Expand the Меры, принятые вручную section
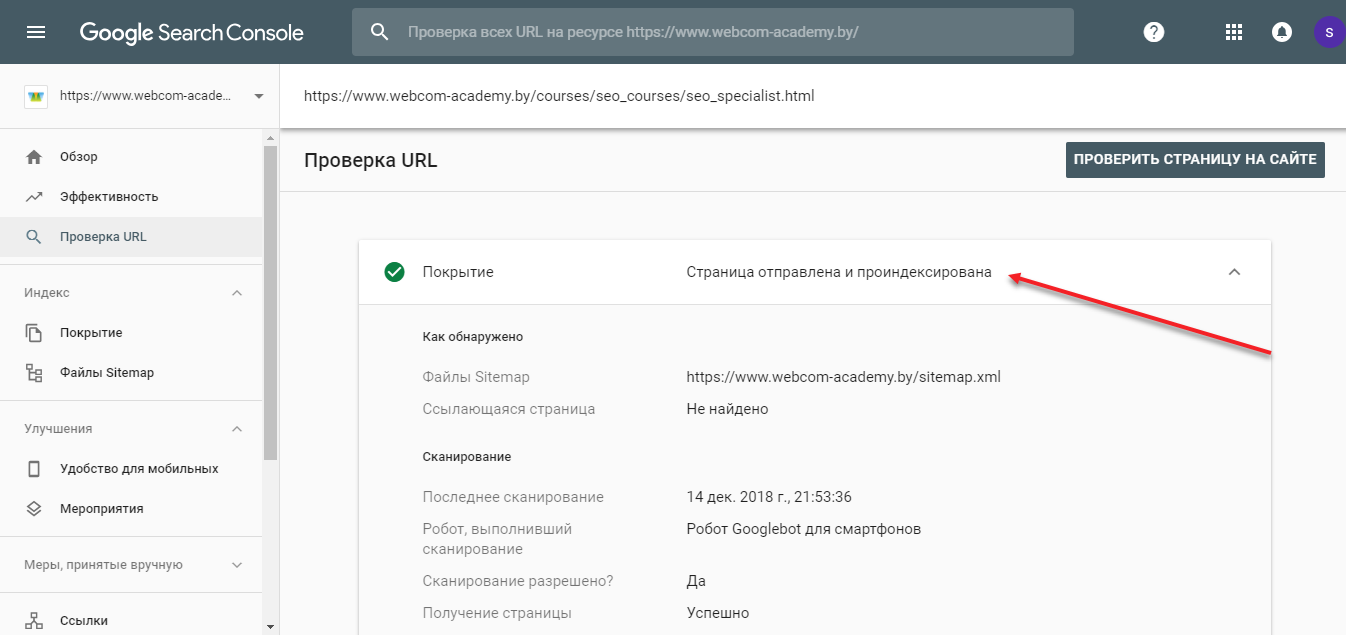The width and height of the screenshot is (1346, 635). (x=237, y=565)
